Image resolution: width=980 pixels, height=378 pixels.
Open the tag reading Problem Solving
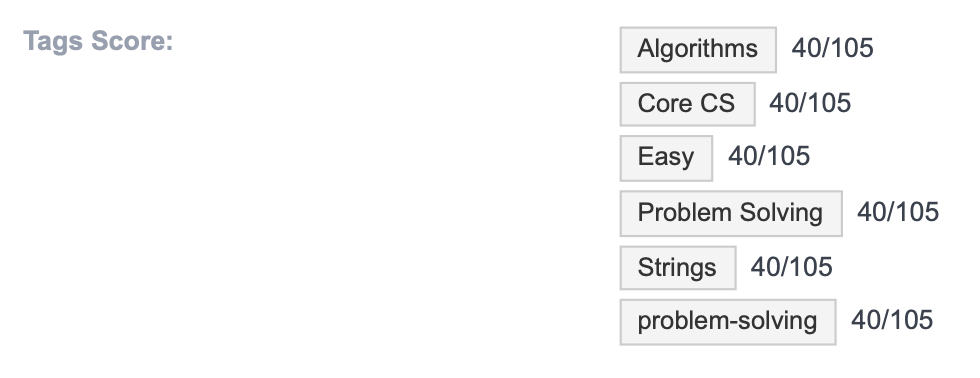731,214
